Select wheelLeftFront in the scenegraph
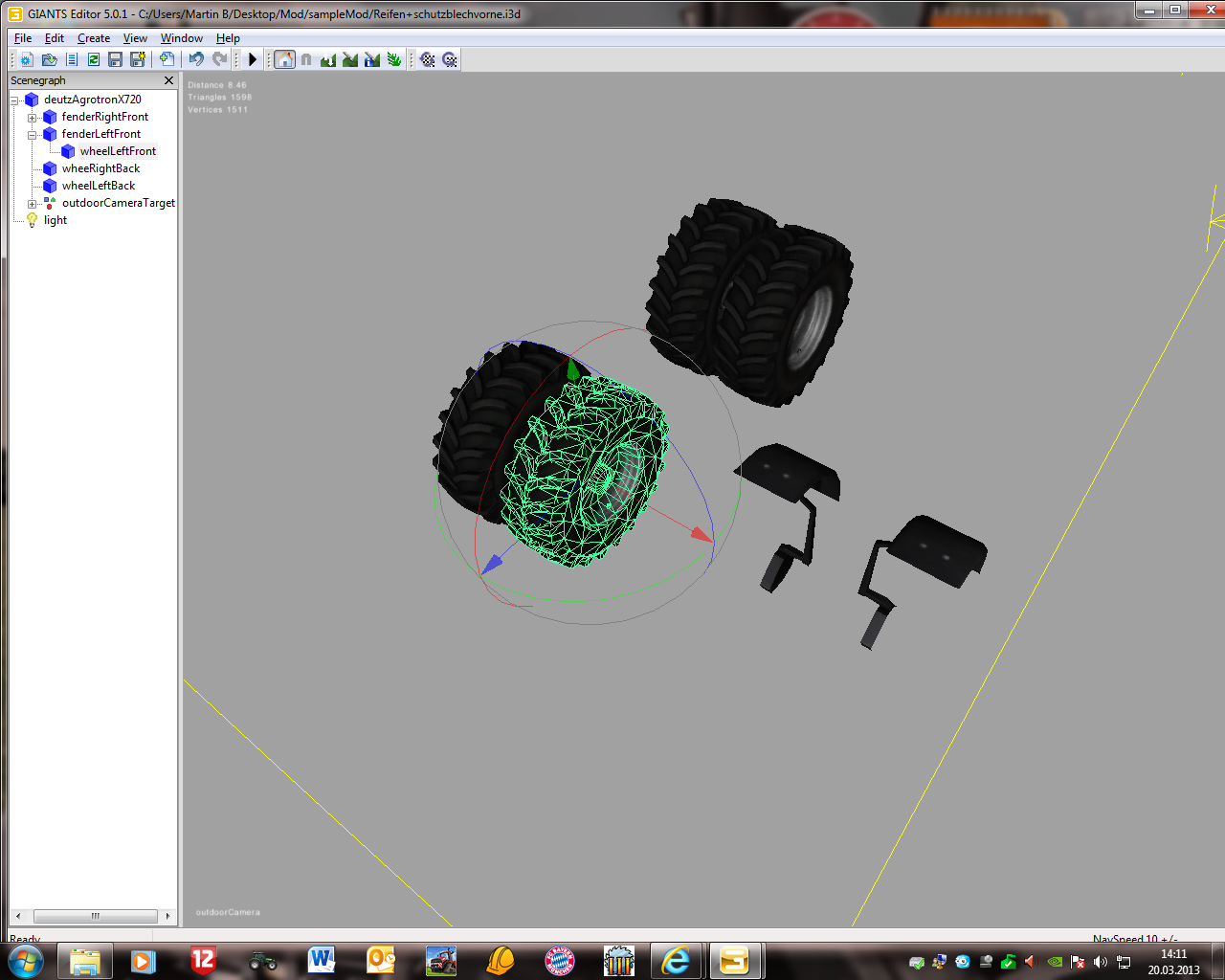 (x=118, y=151)
